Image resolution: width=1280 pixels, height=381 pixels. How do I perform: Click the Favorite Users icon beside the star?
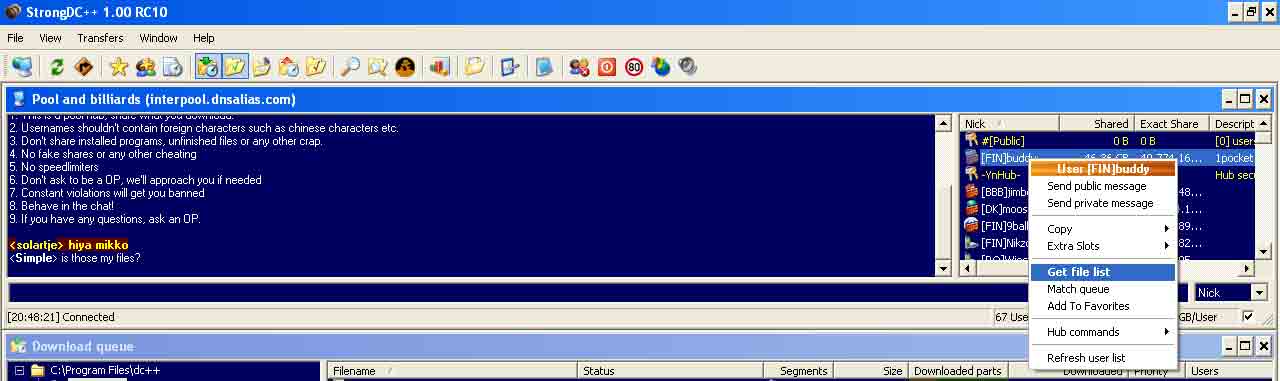[146, 66]
